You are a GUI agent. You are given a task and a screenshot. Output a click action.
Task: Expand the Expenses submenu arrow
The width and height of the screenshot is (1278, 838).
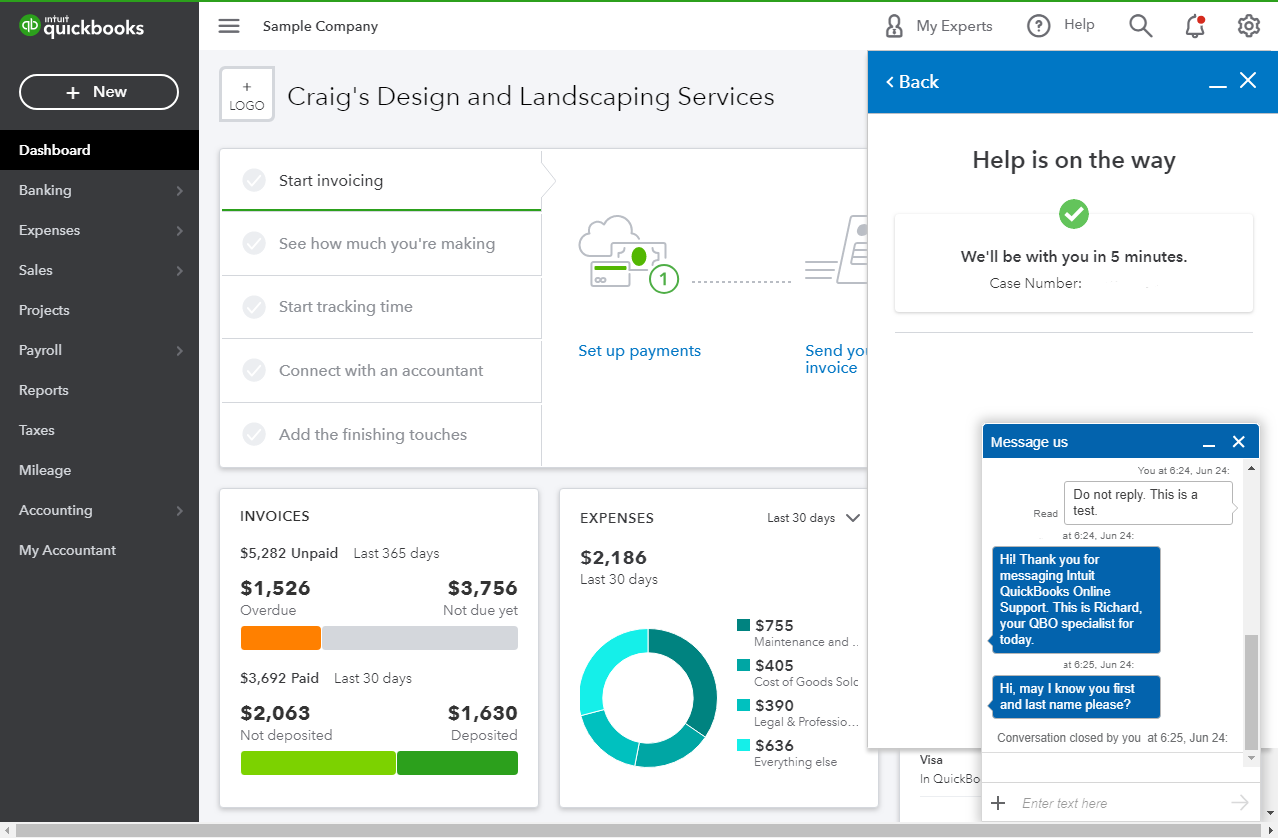tap(180, 231)
